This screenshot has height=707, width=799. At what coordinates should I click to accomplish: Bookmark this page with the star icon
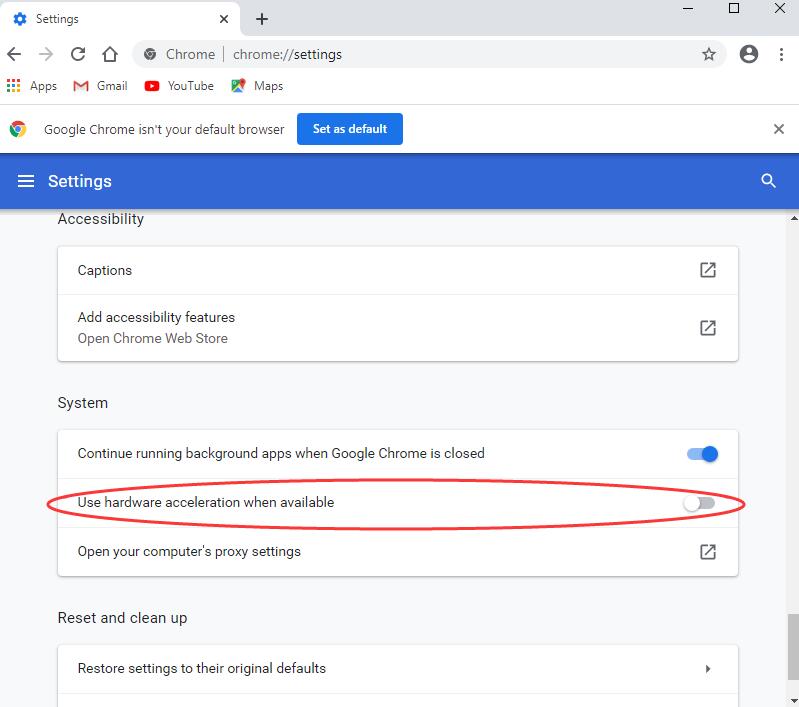709,54
